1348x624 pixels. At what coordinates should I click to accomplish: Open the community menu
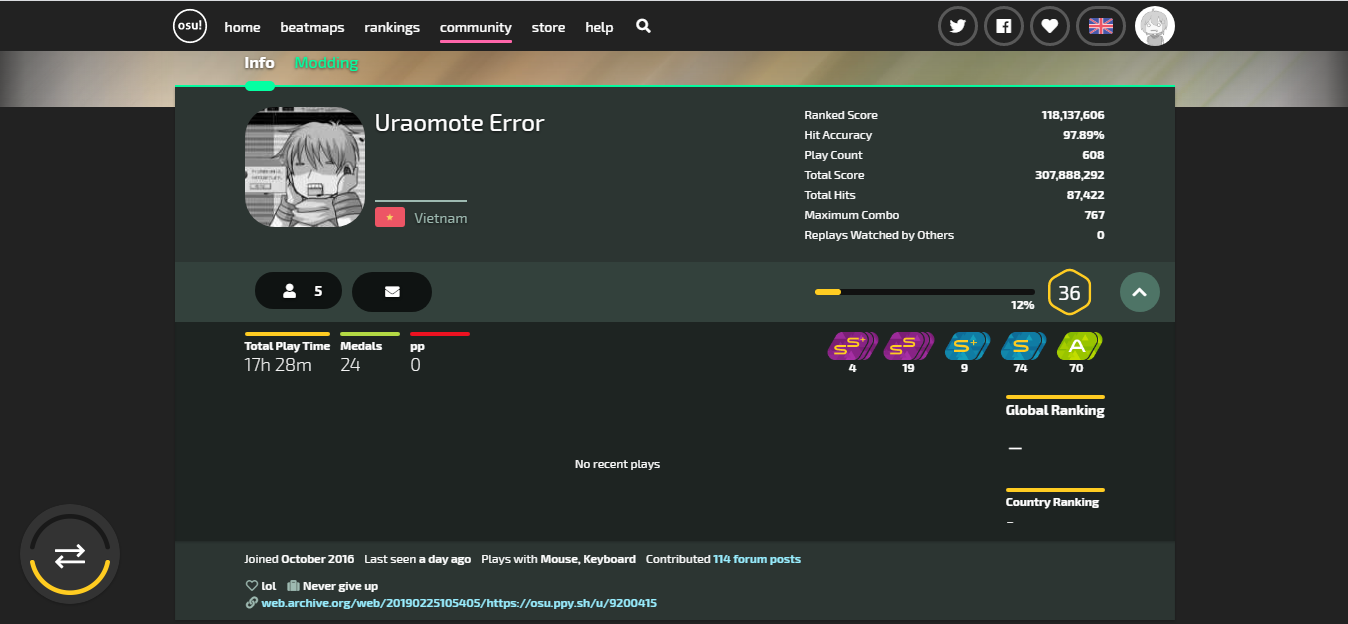coord(476,27)
